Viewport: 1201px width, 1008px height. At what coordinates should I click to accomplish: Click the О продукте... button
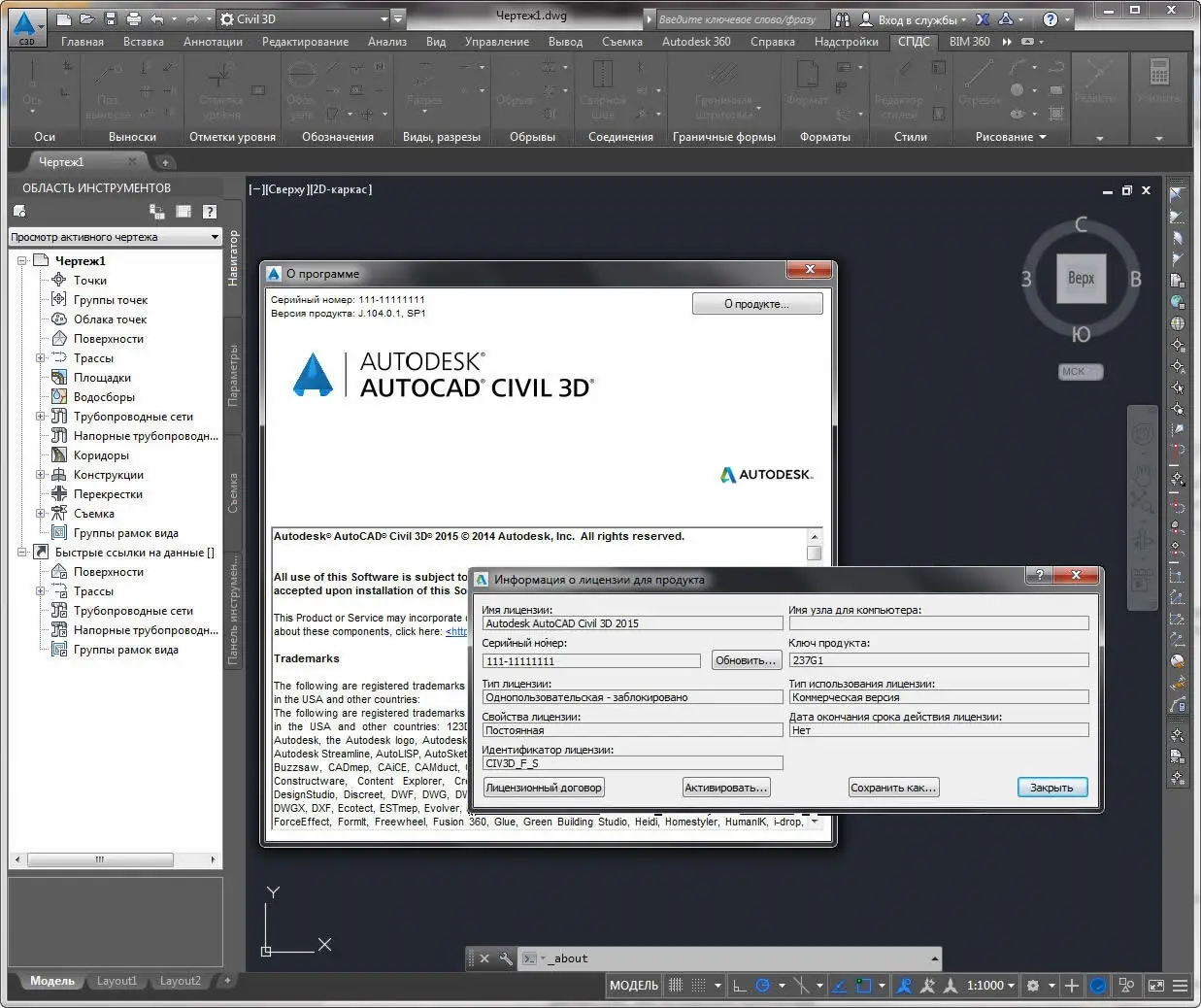757,304
